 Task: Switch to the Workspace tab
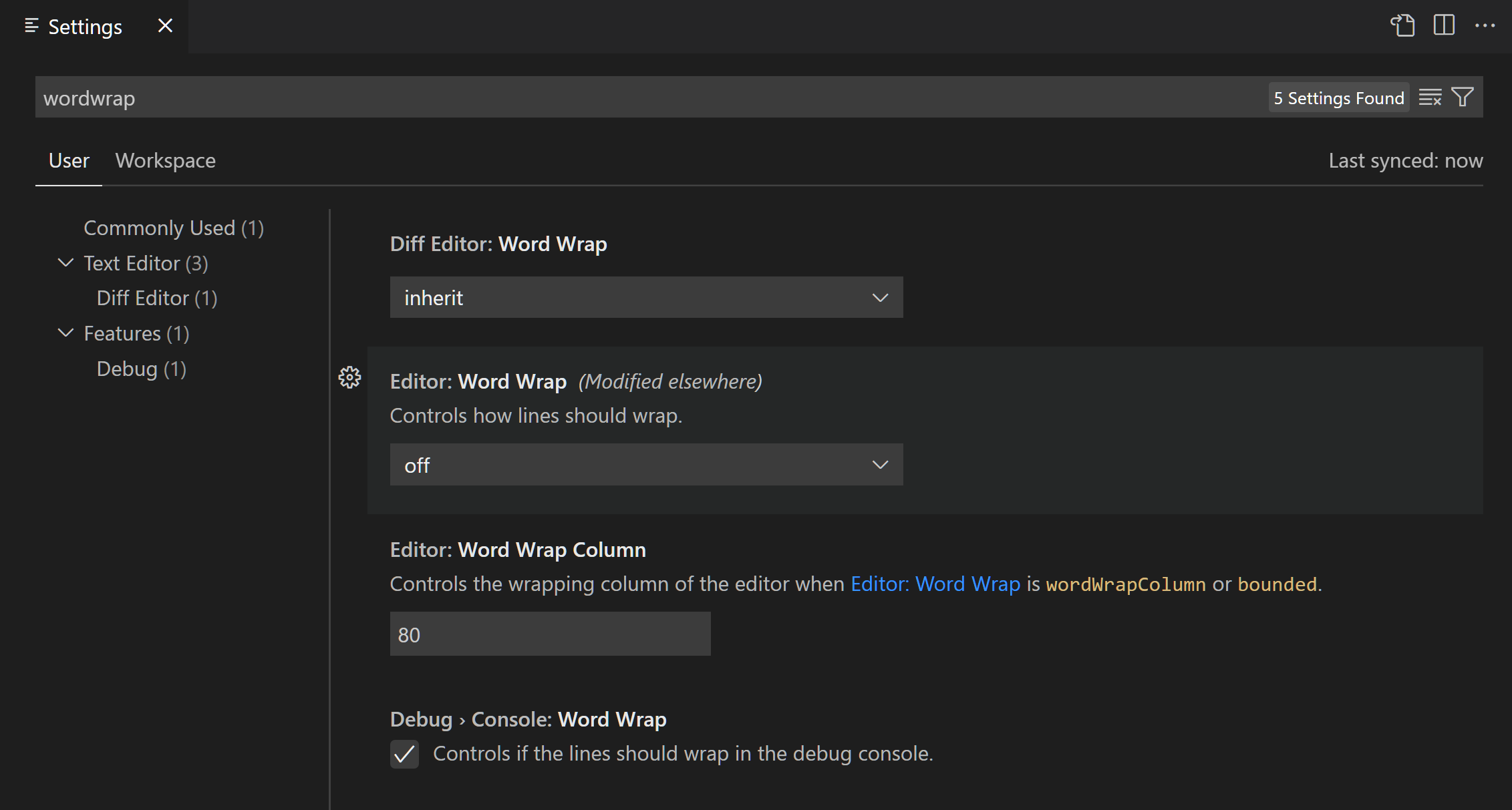[165, 160]
